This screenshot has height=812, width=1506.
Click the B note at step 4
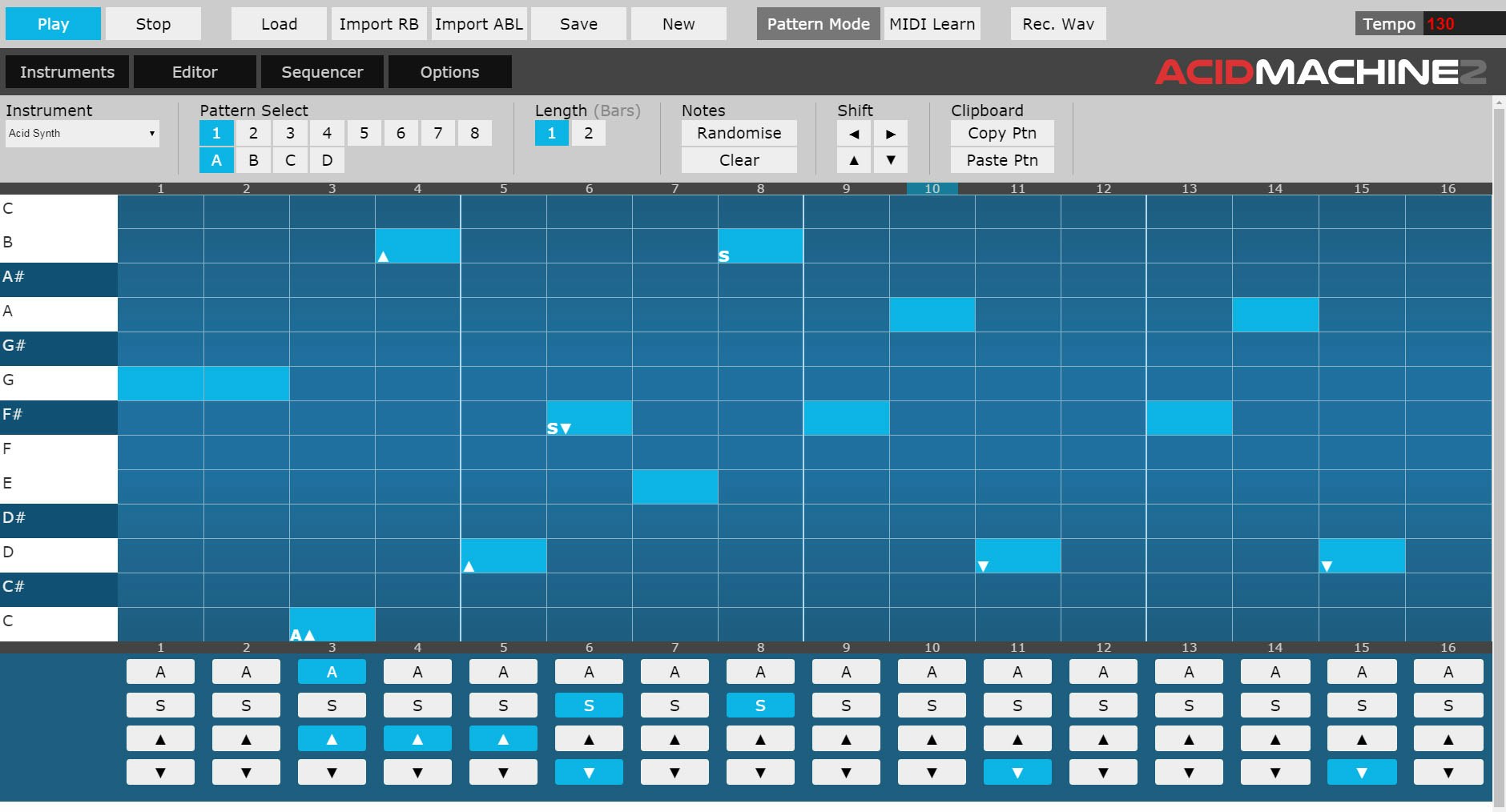coord(417,246)
